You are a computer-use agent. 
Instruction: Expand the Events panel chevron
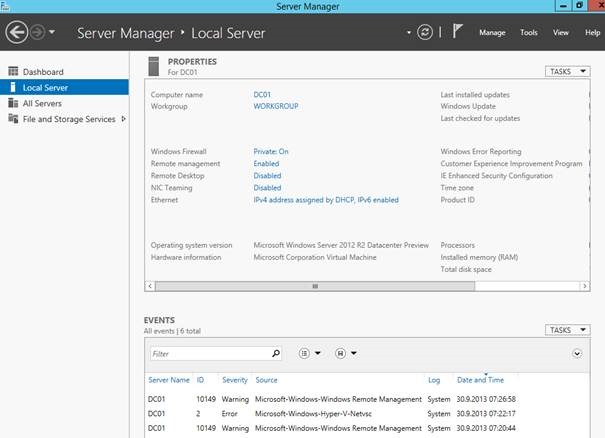577,353
